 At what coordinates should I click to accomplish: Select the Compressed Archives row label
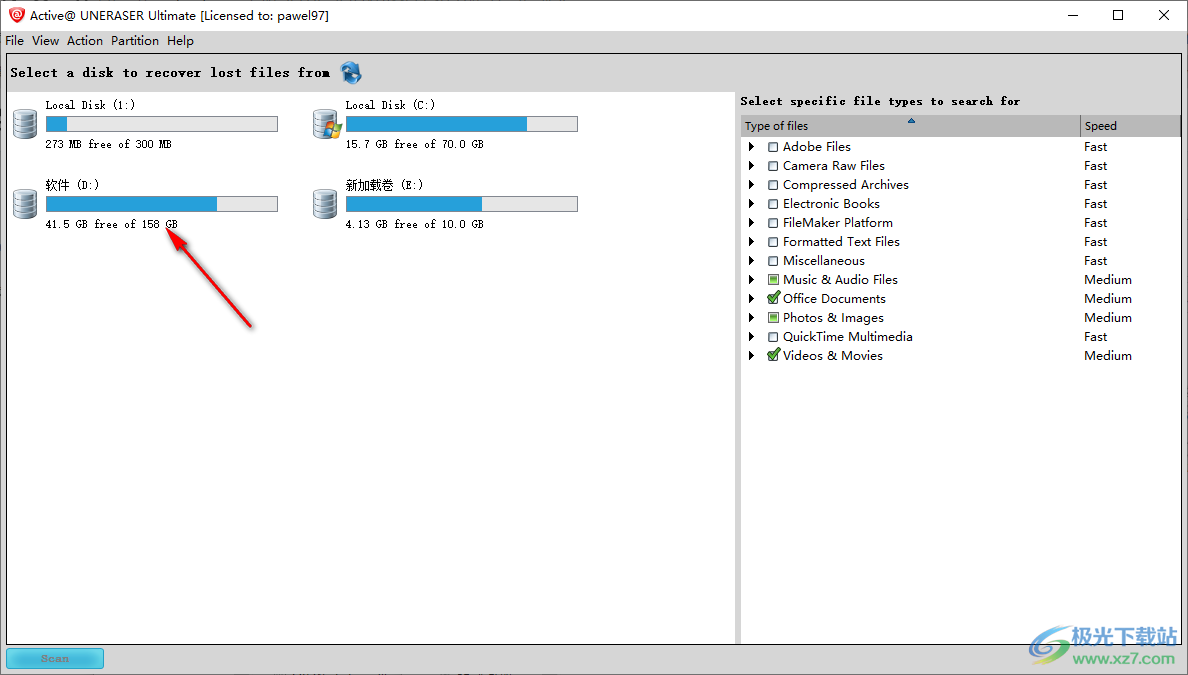(846, 185)
